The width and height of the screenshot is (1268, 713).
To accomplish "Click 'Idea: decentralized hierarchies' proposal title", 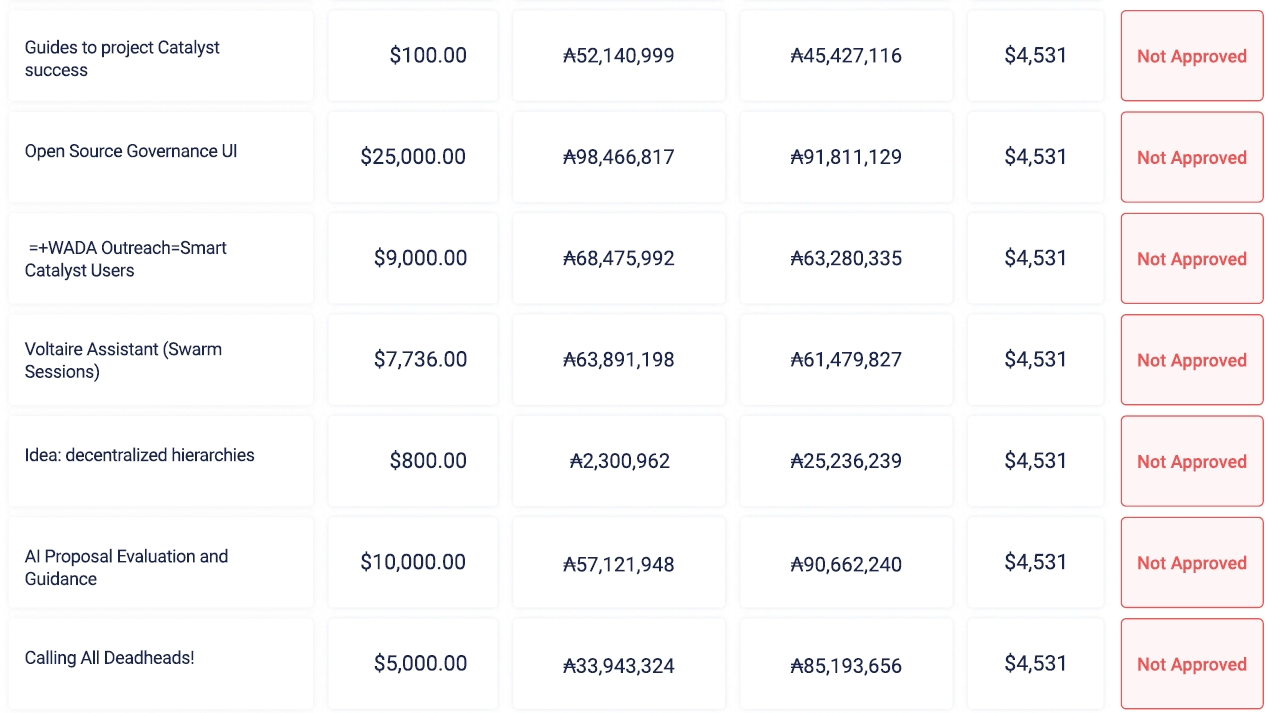I will tap(139, 455).
